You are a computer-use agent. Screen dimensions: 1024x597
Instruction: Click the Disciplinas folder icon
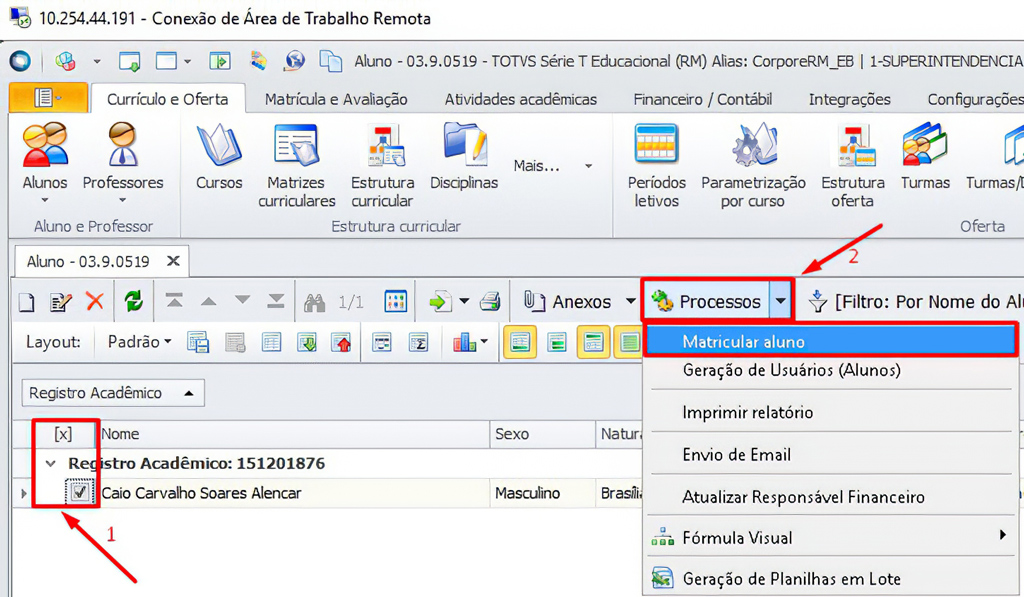pyautogui.click(x=464, y=146)
